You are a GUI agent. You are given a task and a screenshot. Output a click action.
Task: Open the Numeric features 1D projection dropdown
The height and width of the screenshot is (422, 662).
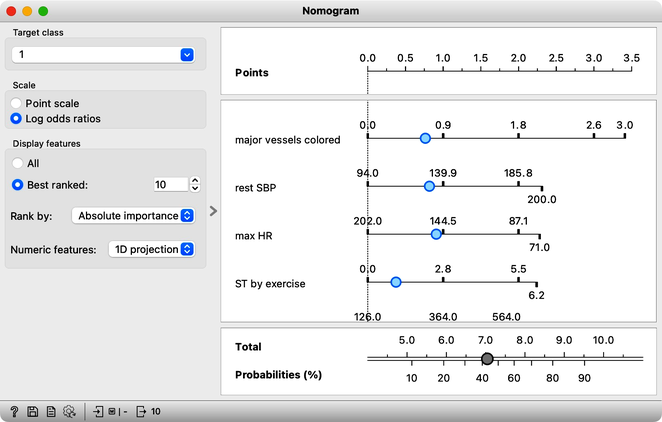pos(152,249)
